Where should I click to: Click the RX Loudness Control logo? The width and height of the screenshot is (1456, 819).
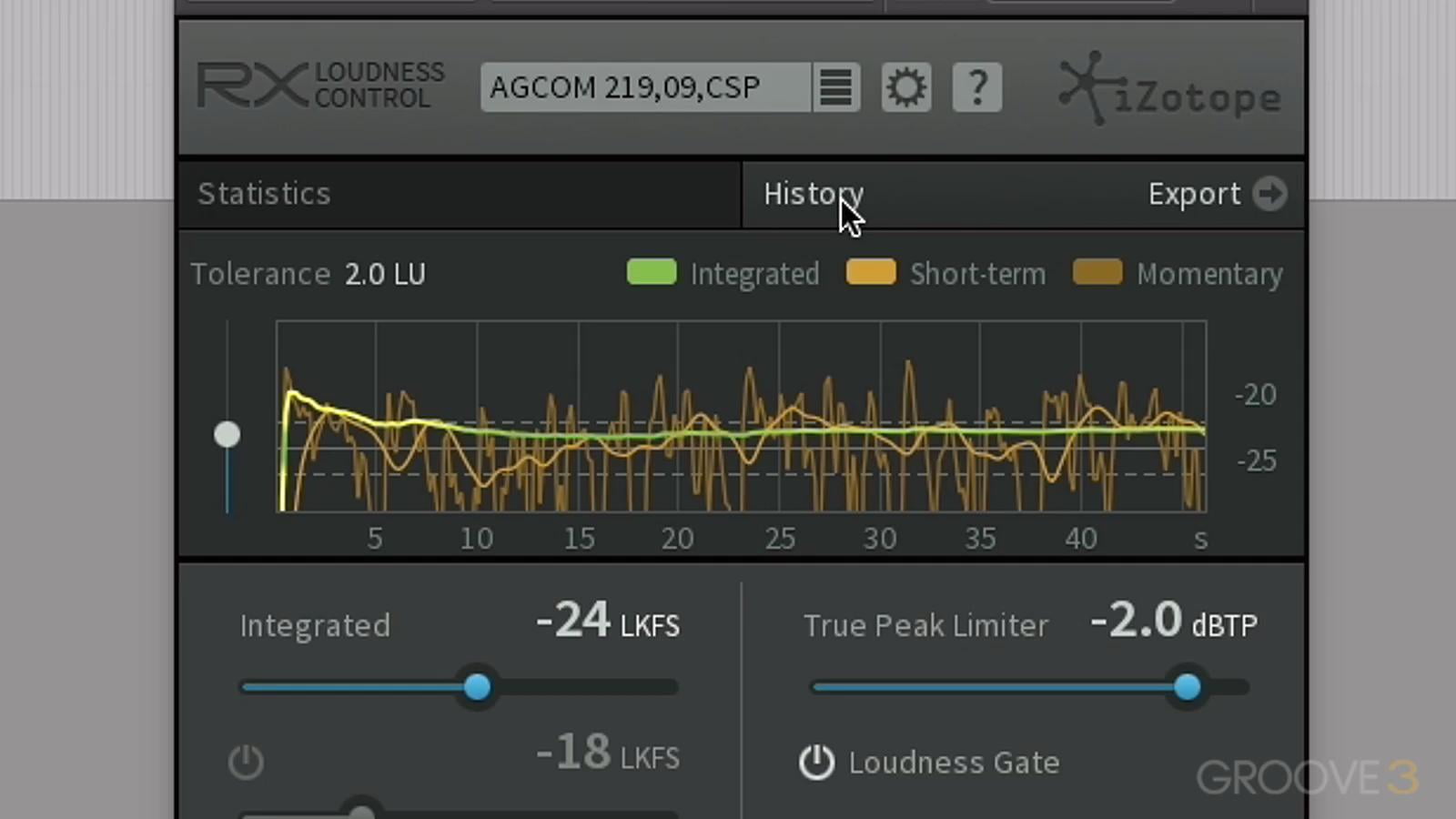[321, 86]
